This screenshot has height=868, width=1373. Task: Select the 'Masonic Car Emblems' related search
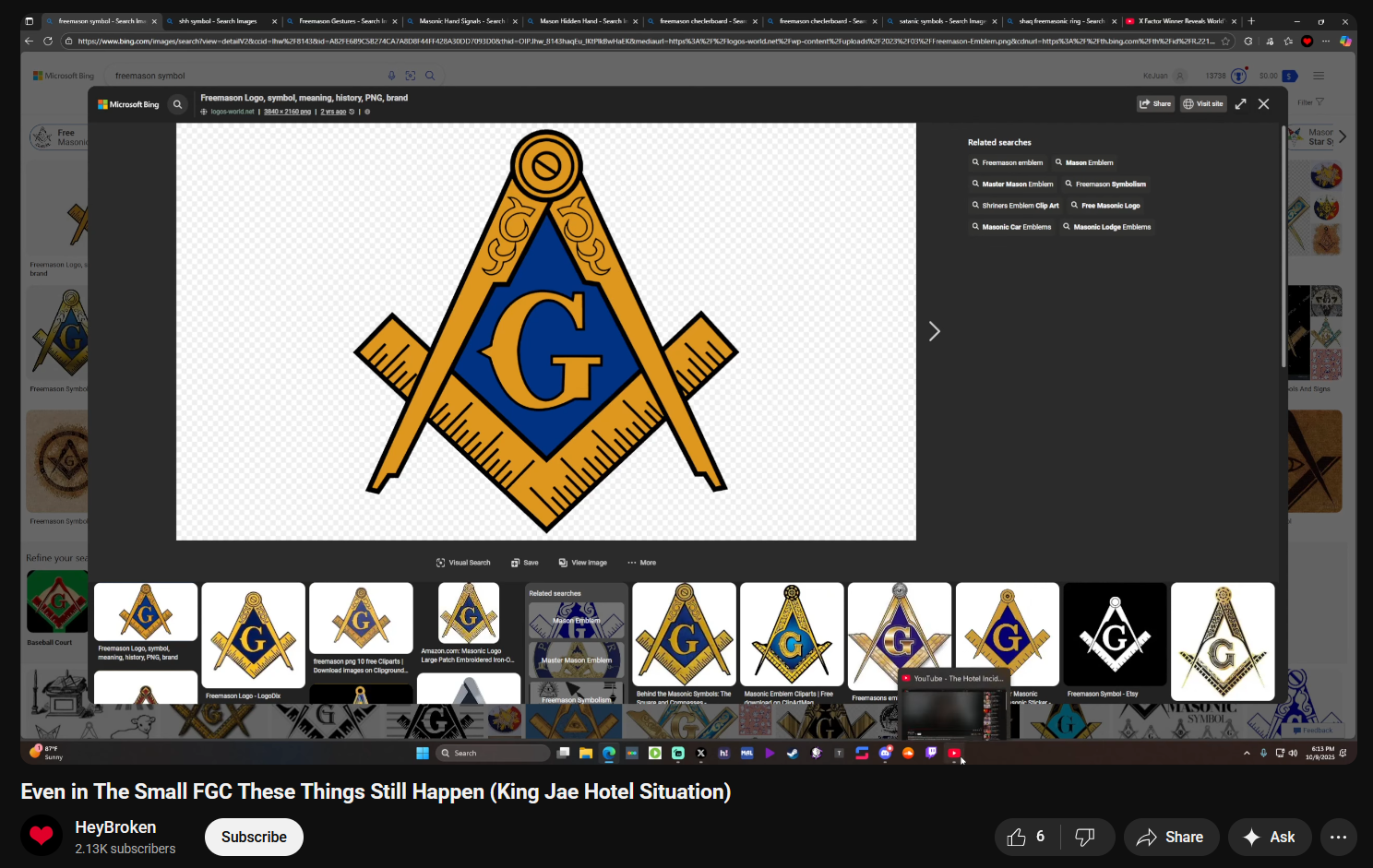pyautogui.click(x=1011, y=227)
